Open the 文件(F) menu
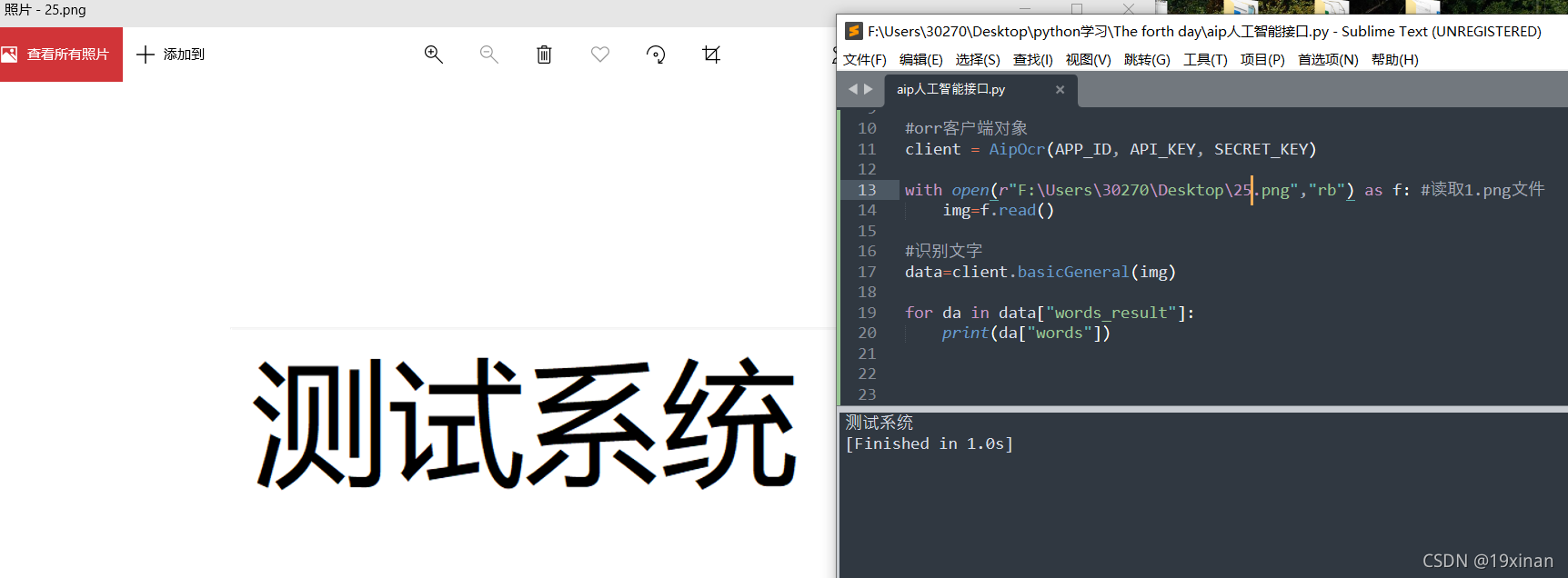 (x=864, y=60)
